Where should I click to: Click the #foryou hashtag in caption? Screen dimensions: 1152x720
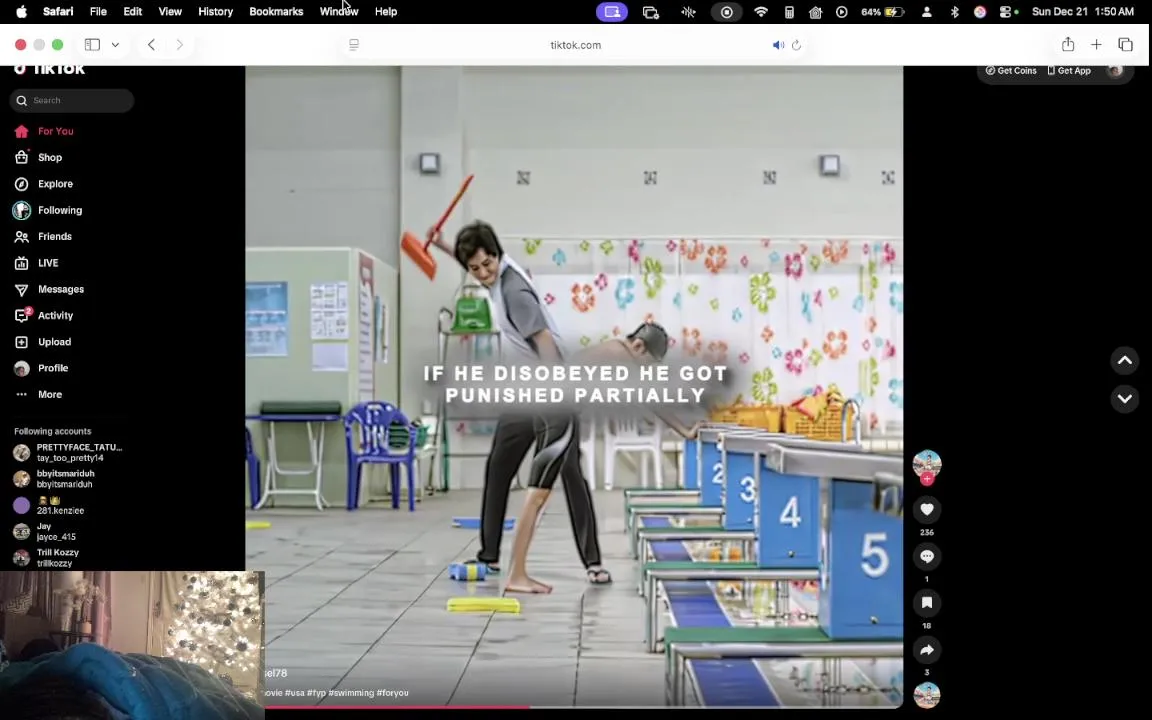pos(392,693)
